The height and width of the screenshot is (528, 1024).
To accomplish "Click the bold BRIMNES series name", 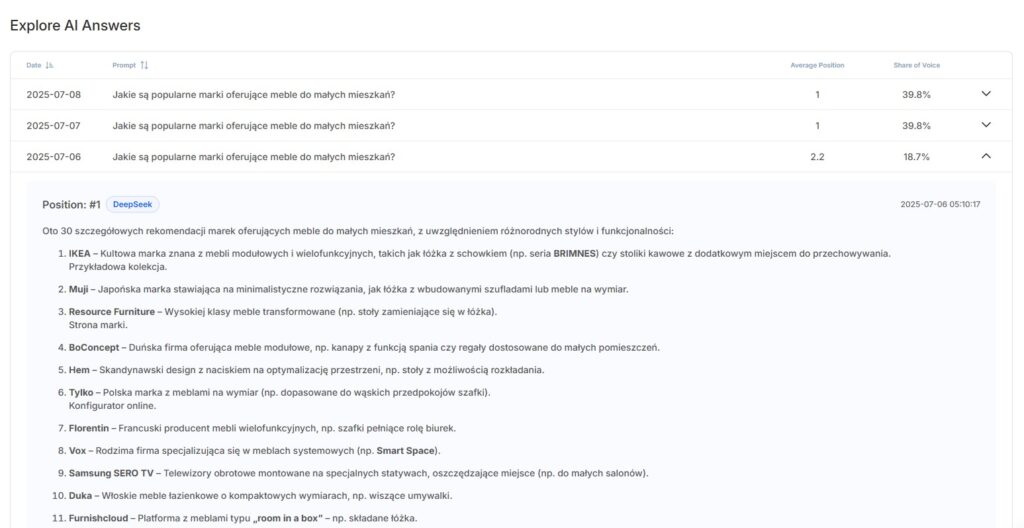I will click(x=575, y=254).
